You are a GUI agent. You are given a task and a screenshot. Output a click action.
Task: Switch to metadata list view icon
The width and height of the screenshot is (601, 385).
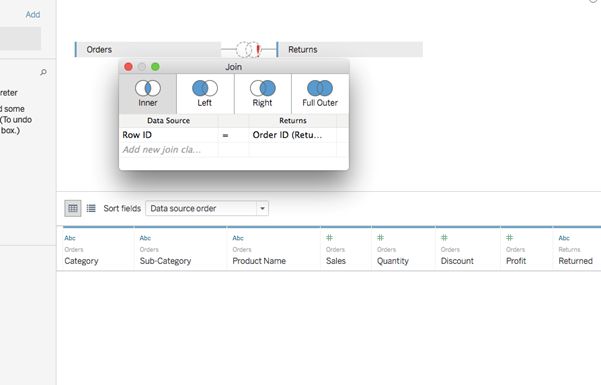(91, 208)
